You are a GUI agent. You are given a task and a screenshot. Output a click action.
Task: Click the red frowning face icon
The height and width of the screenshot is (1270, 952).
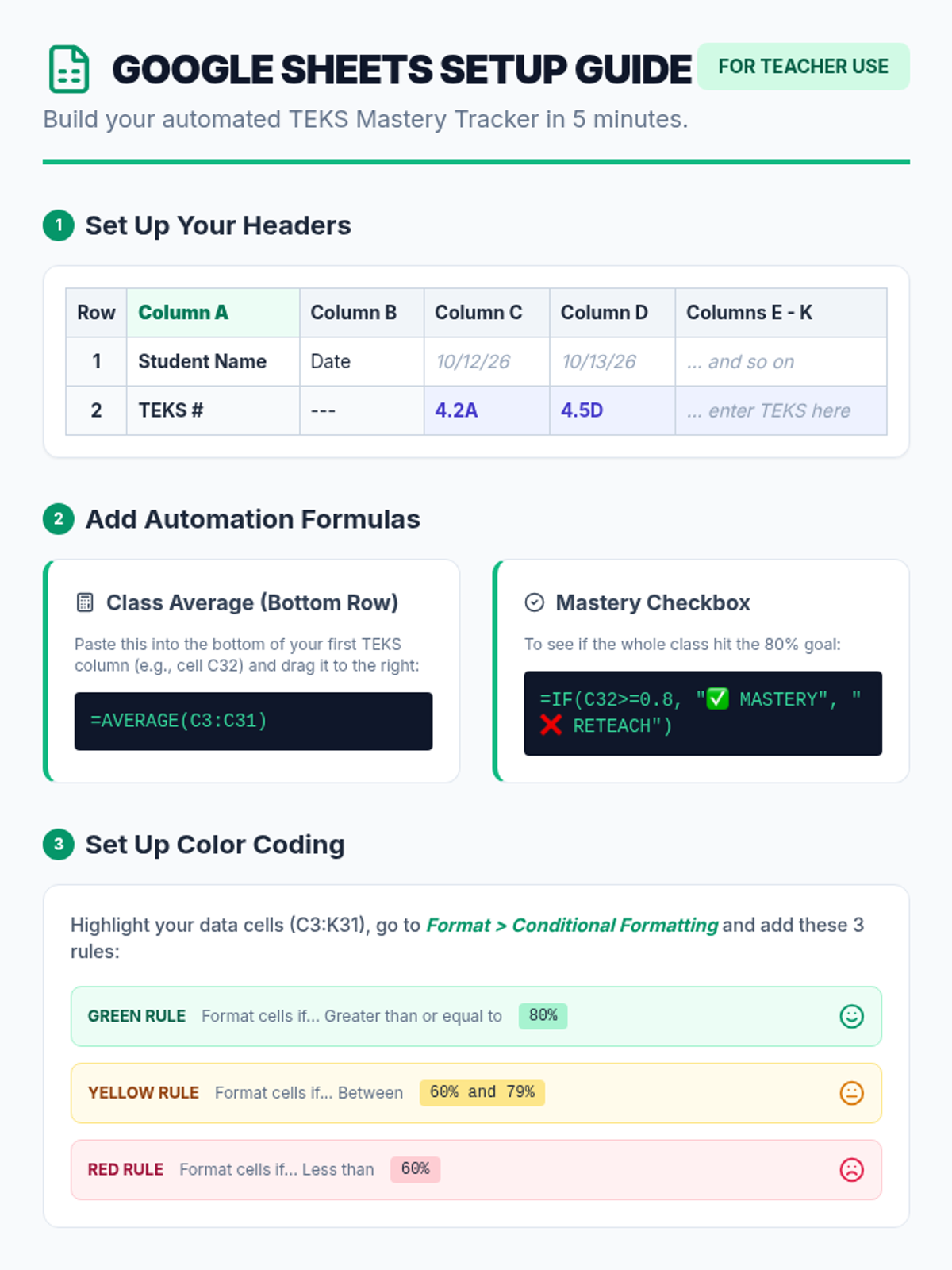[851, 1169]
